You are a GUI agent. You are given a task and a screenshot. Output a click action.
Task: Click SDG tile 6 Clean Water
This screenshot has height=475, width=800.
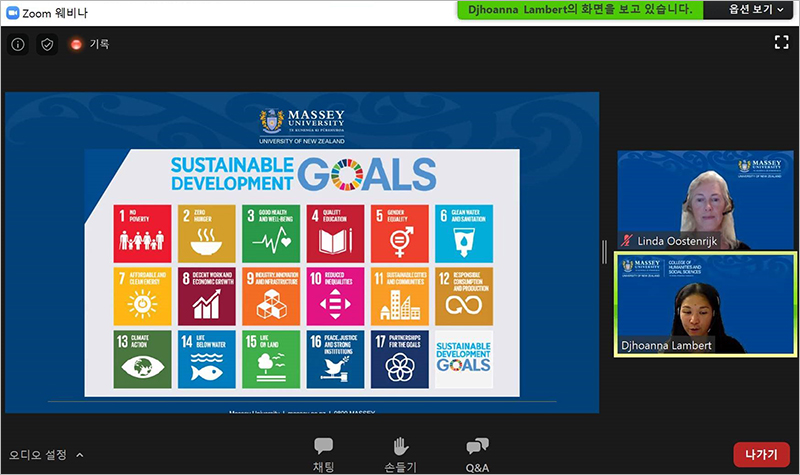pyautogui.click(x=464, y=234)
